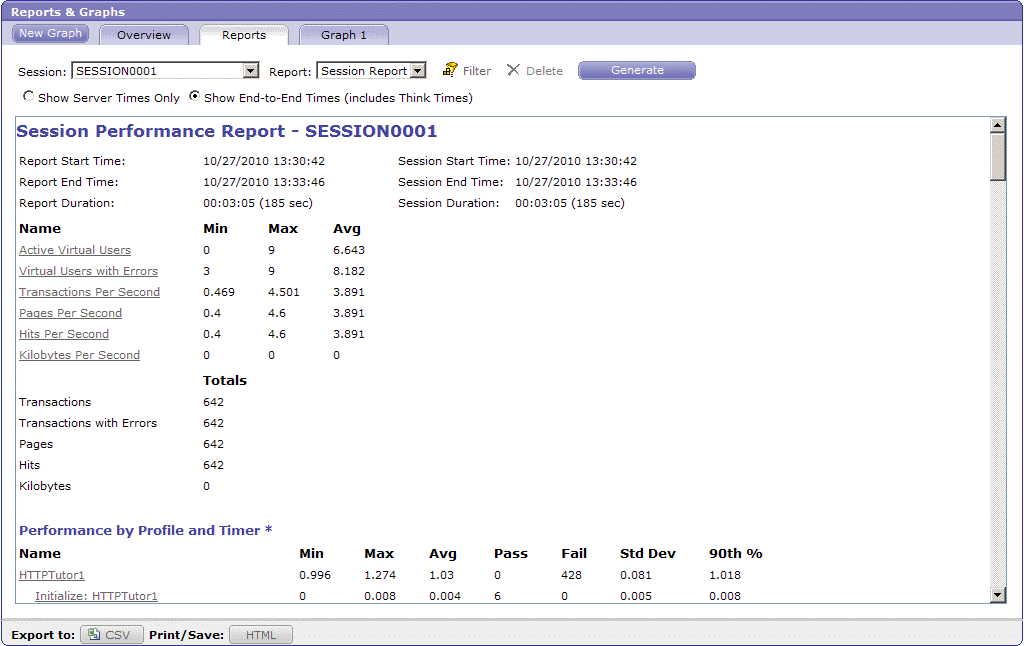This screenshot has width=1024, height=646.
Task: Click the Generate button
Action: point(637,70)
